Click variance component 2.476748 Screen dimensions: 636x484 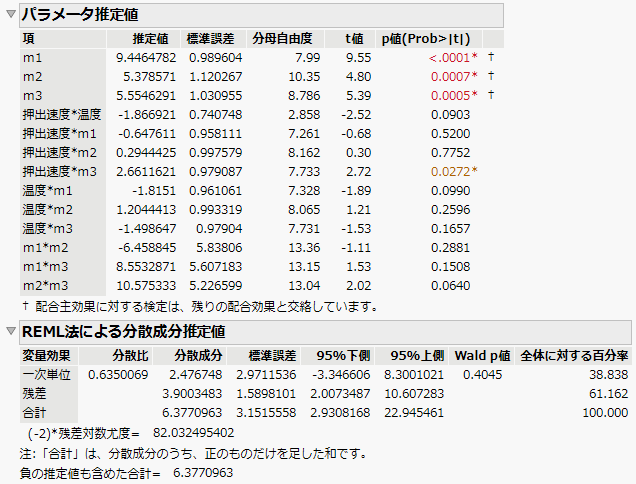(196, 375)
